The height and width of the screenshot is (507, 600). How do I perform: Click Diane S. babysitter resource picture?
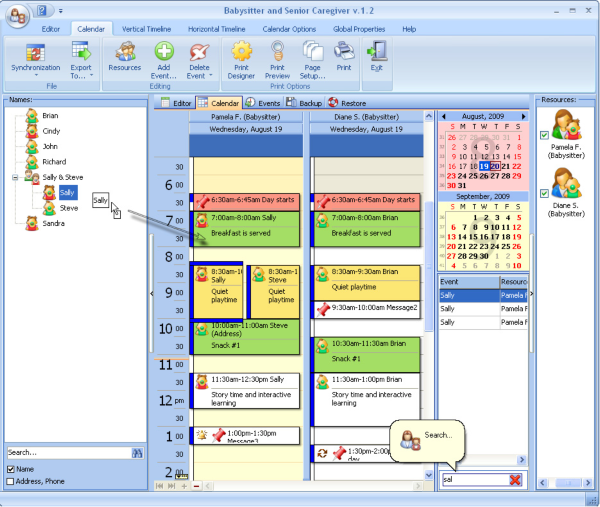click(567, 183)
